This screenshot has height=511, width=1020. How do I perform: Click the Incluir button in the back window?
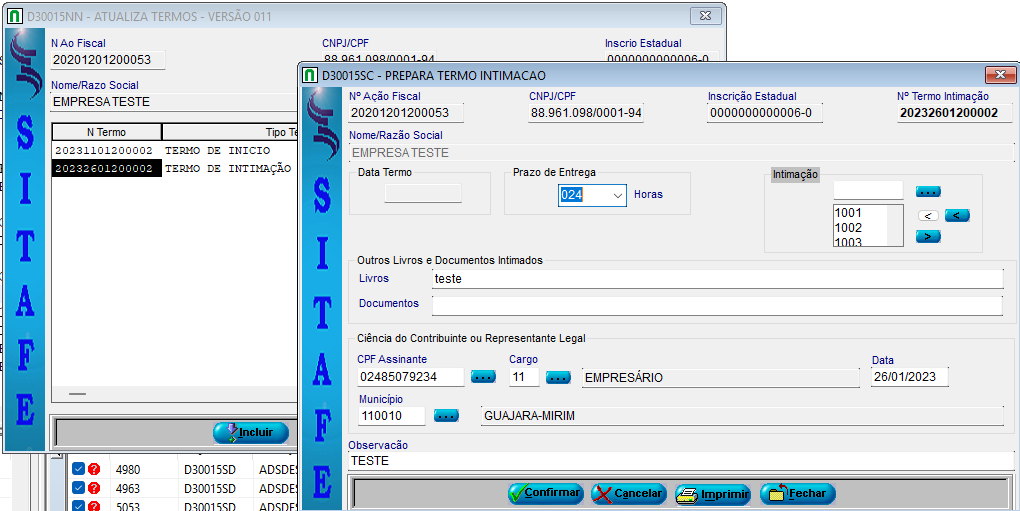tap(251, 432)
